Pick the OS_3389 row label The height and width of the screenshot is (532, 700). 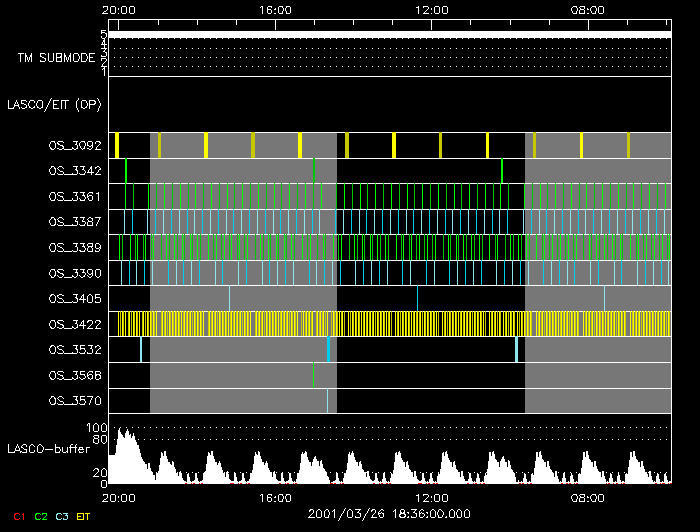(74, 247)
